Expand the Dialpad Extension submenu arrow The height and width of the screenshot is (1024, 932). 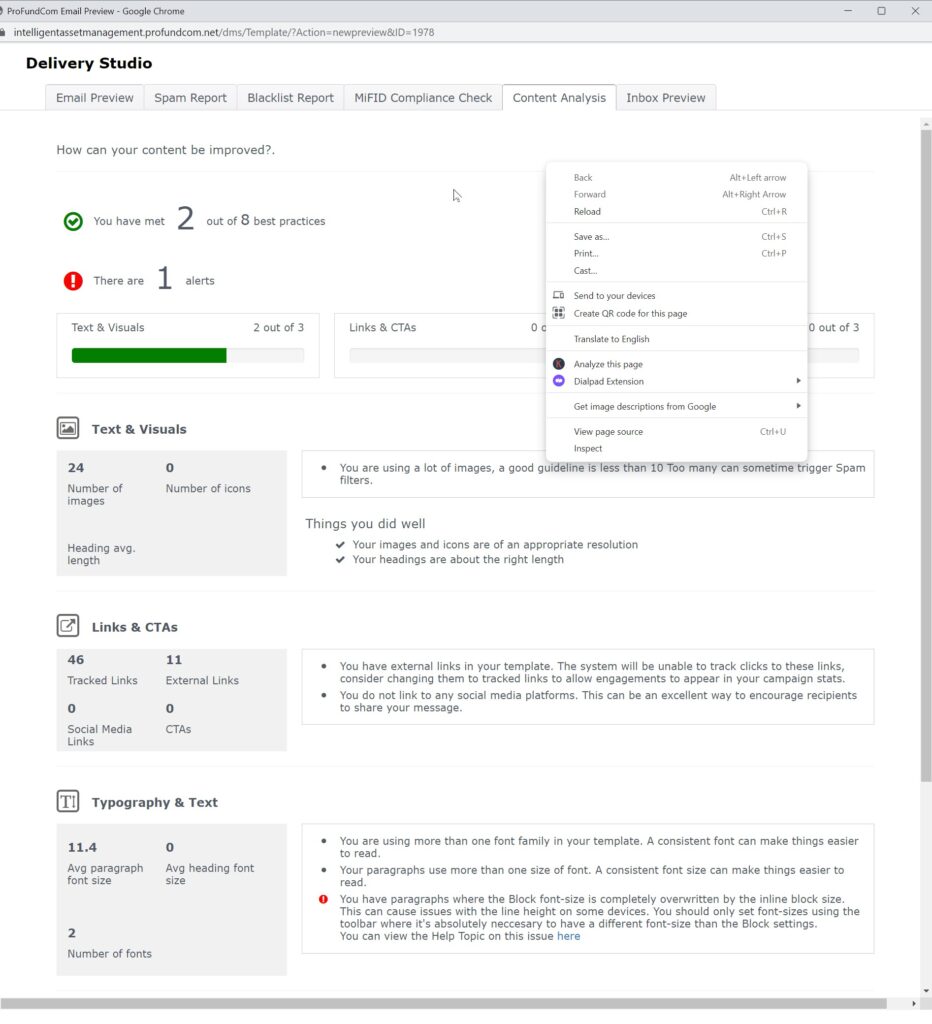point(798,381)
